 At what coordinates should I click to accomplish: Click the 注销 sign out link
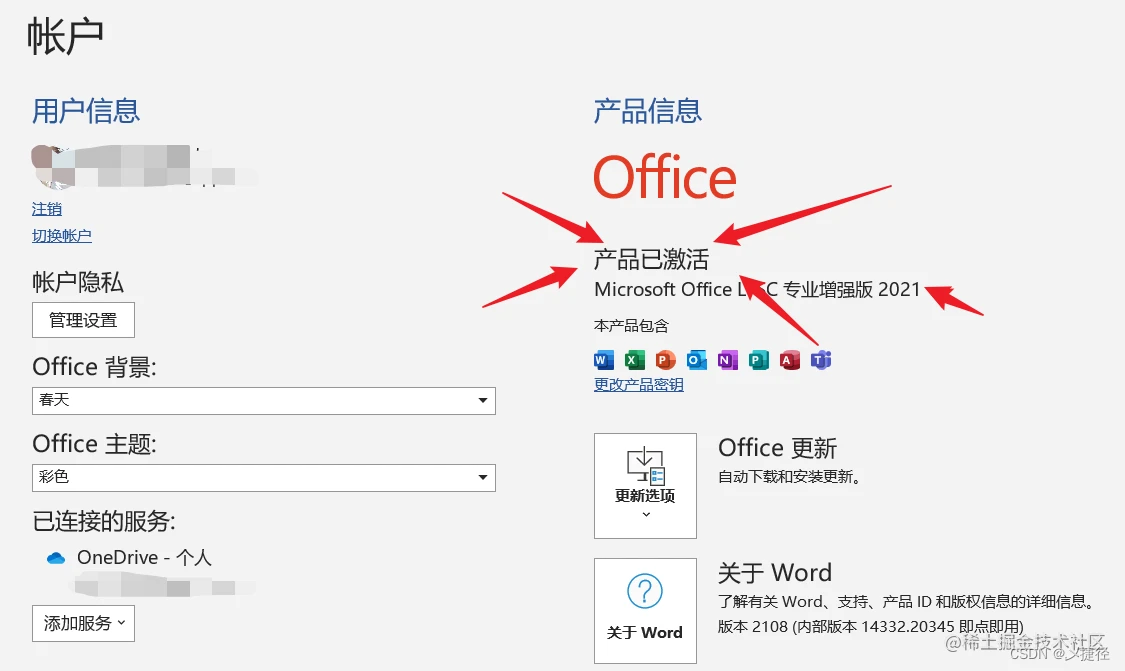coord(47,209)
